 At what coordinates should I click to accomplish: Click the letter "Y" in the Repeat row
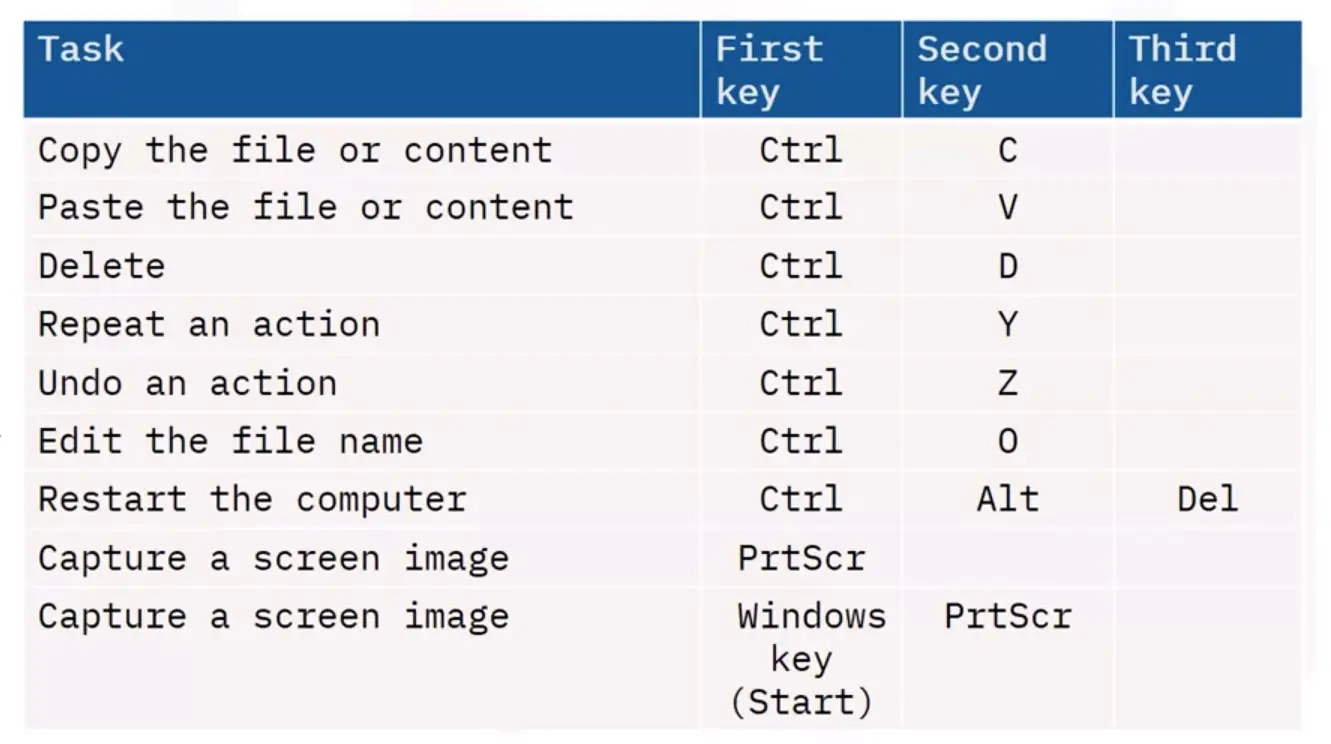click(x=1007, y=325)
